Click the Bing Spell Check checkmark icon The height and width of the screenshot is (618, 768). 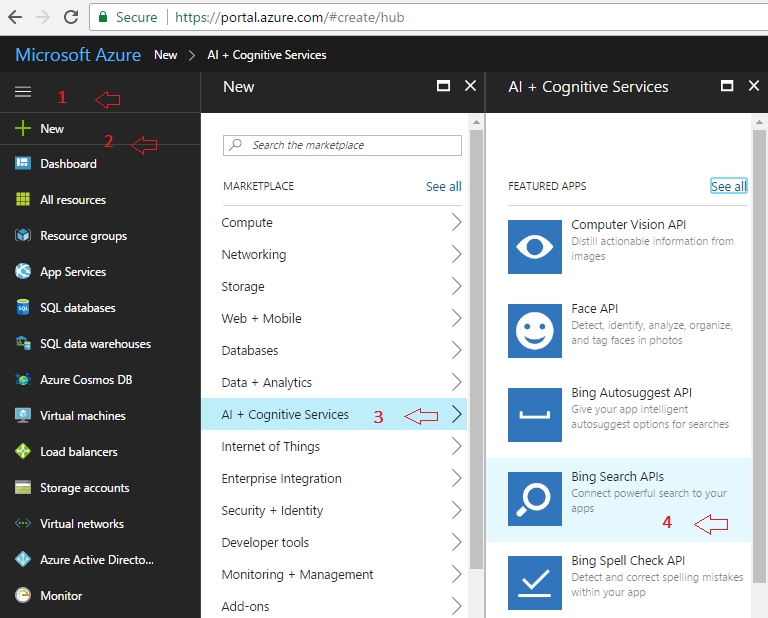pos(535,582)
